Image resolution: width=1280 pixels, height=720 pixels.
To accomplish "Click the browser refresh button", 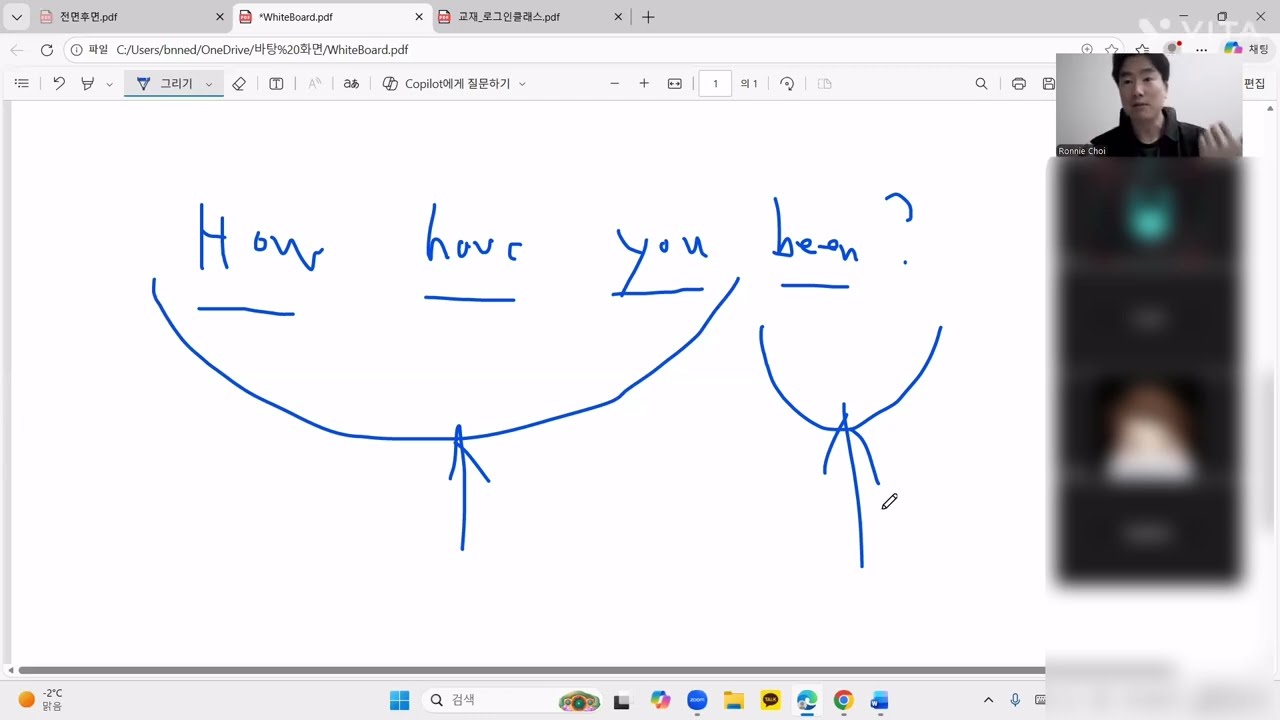I will tap(47, 50).
